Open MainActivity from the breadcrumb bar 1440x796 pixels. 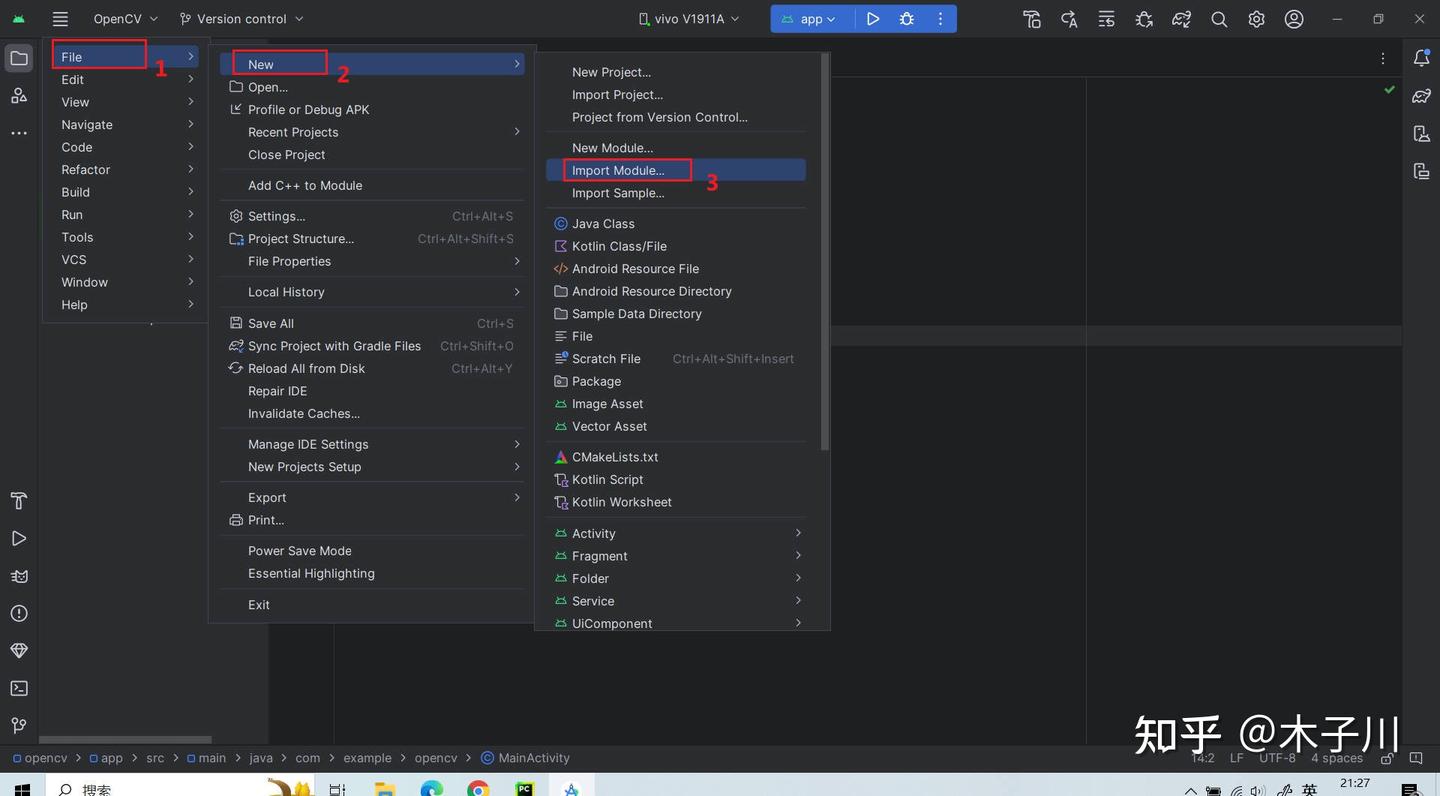click(x=533, y=757)
